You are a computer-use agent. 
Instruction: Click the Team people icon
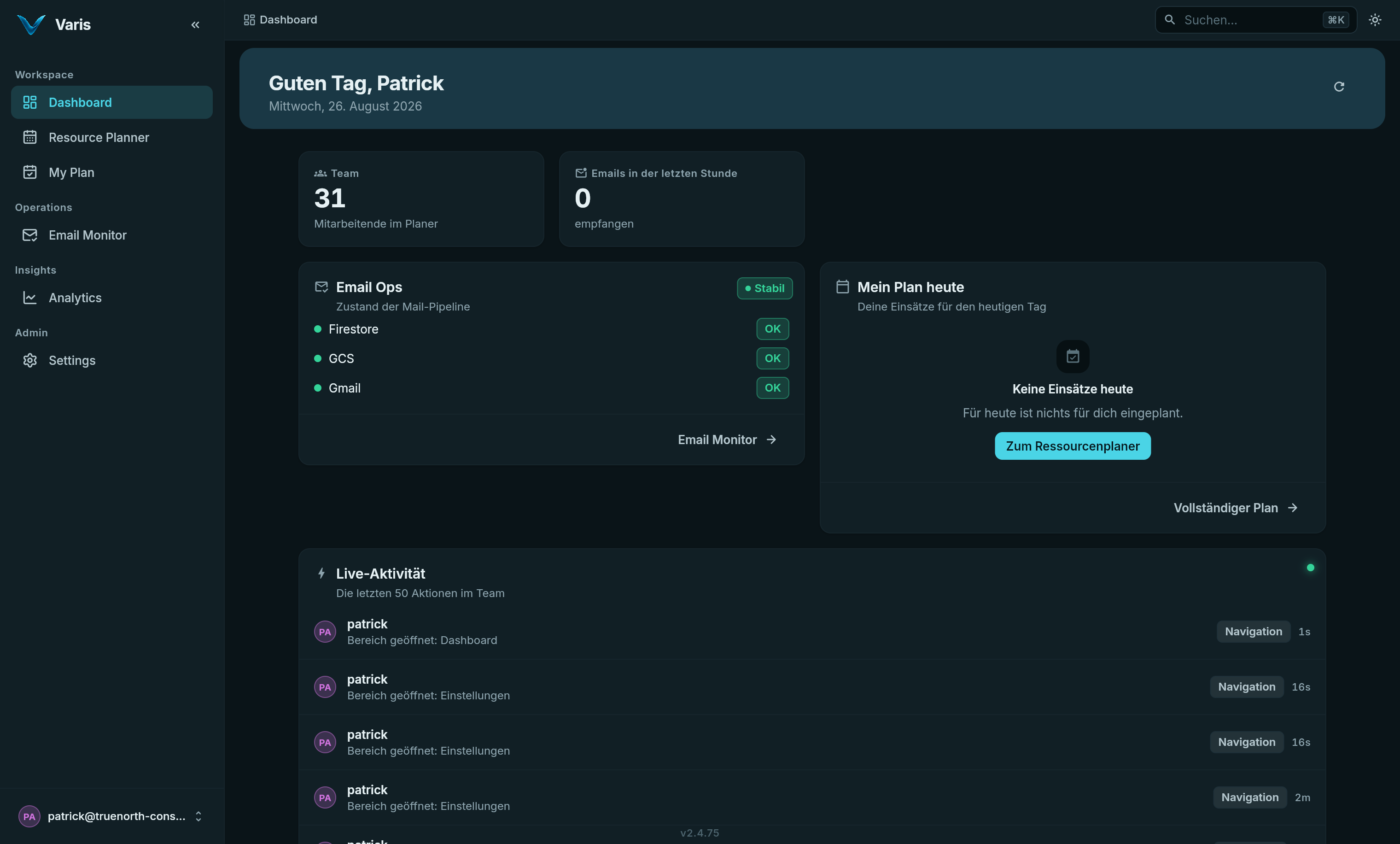[x=321, y=173]
